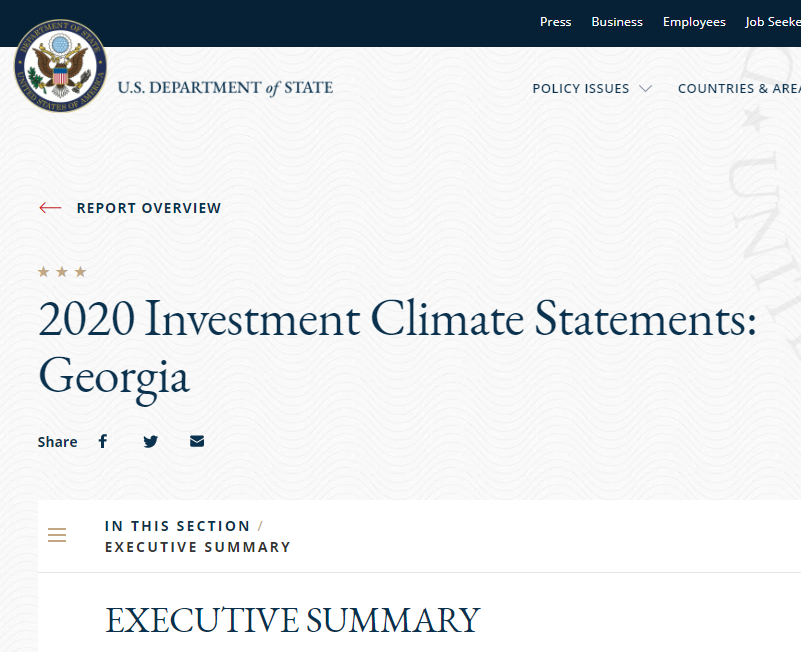The height and width of the screenshot is (652, 801).
Task: Open the Job Seekers link
Action: coord(773,22)
